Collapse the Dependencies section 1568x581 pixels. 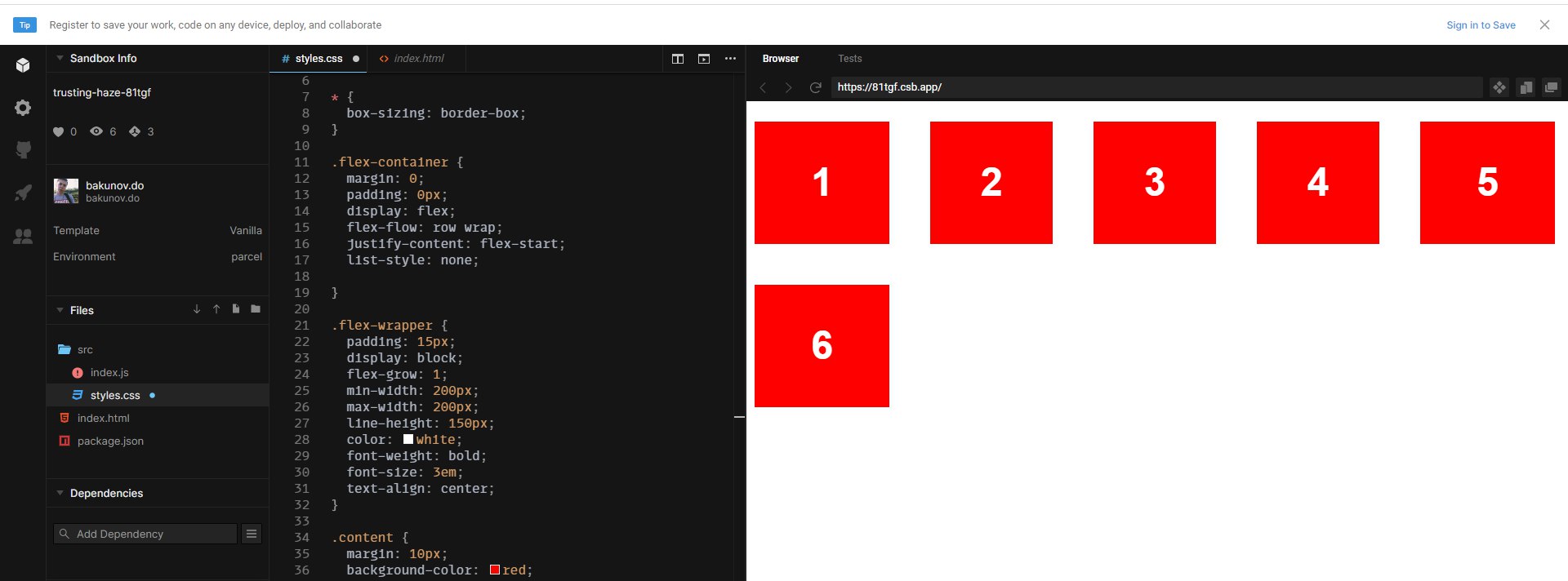(60, 493)
